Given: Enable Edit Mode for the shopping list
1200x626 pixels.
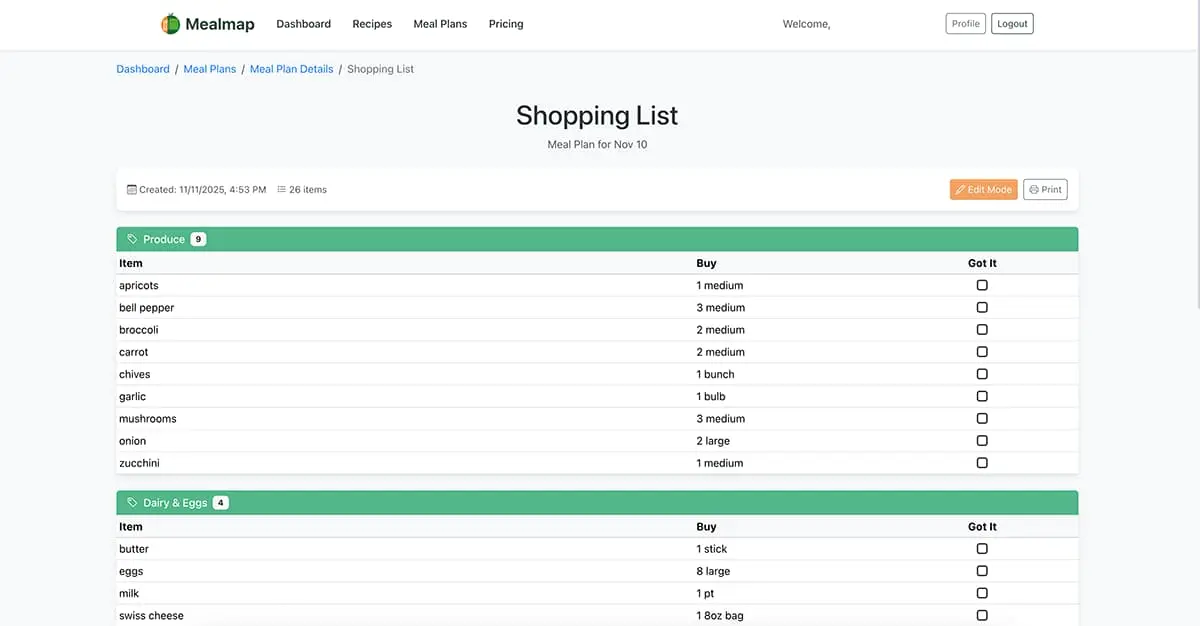Looking at the screenshot, I should [x=983, y=188].
